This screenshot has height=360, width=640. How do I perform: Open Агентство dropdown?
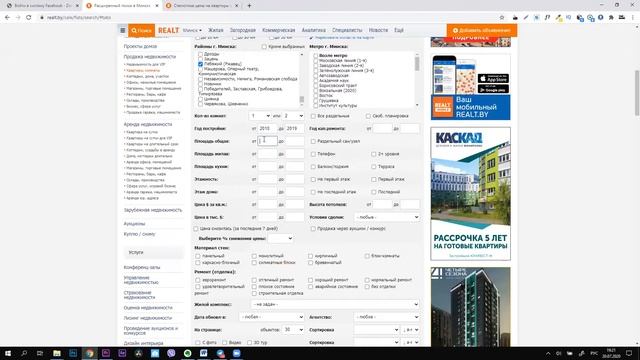pyautogui.click(x=387, y=317)
